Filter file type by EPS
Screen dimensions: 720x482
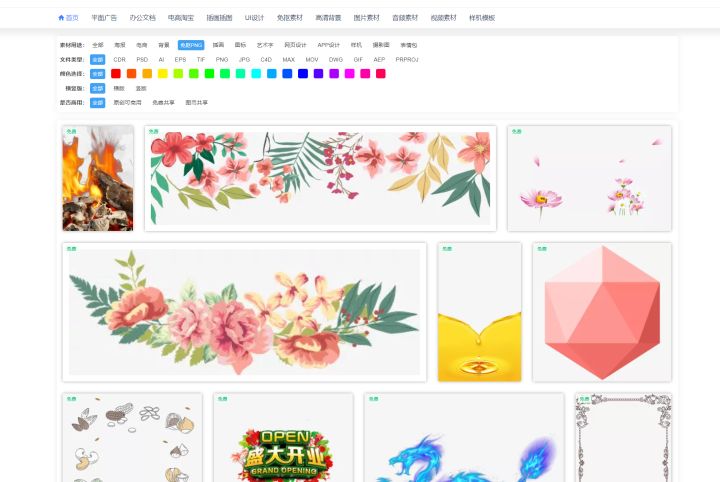pos(180,60)
